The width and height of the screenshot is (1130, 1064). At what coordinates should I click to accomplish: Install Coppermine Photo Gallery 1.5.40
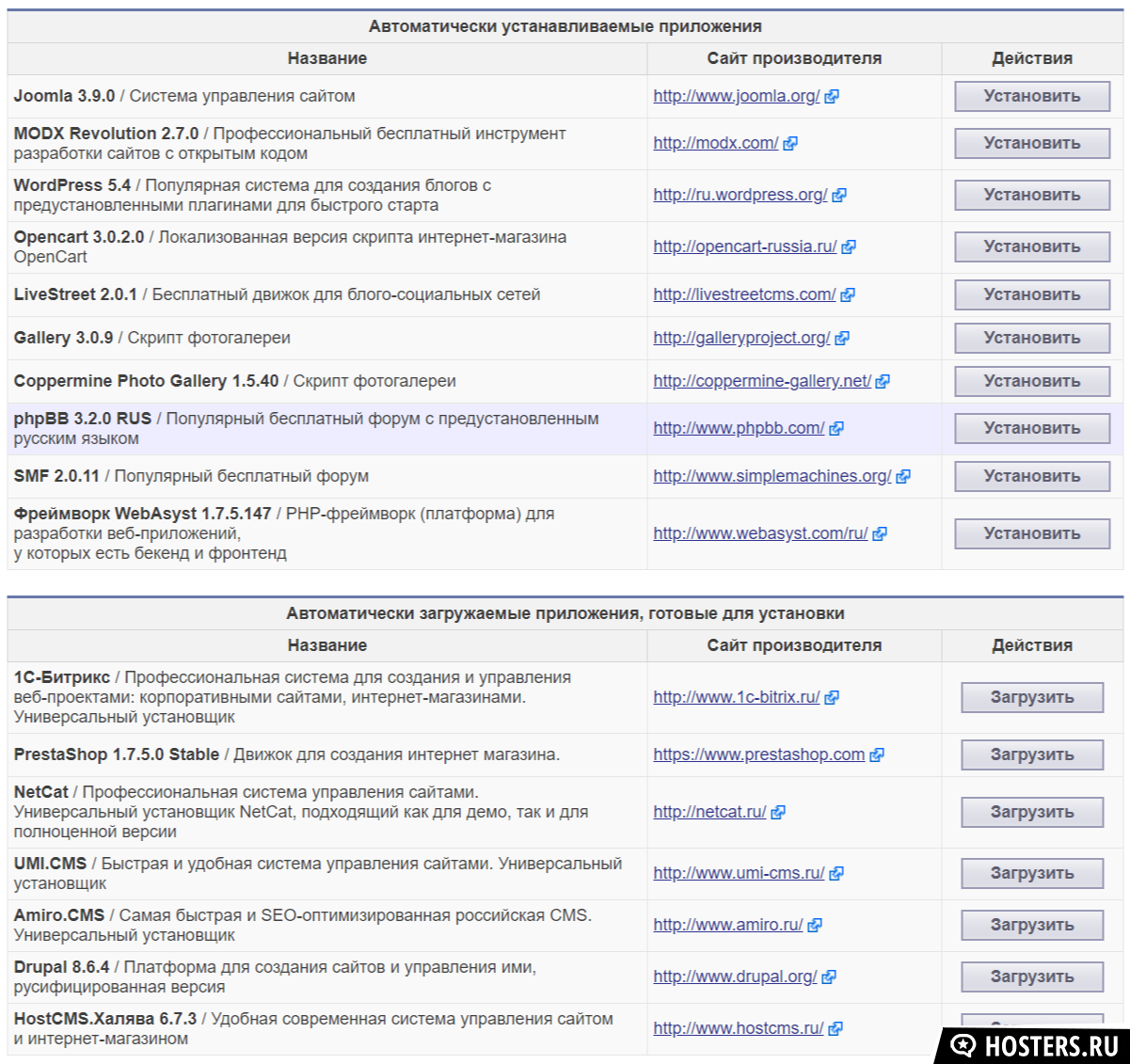tap(1032, 381)
